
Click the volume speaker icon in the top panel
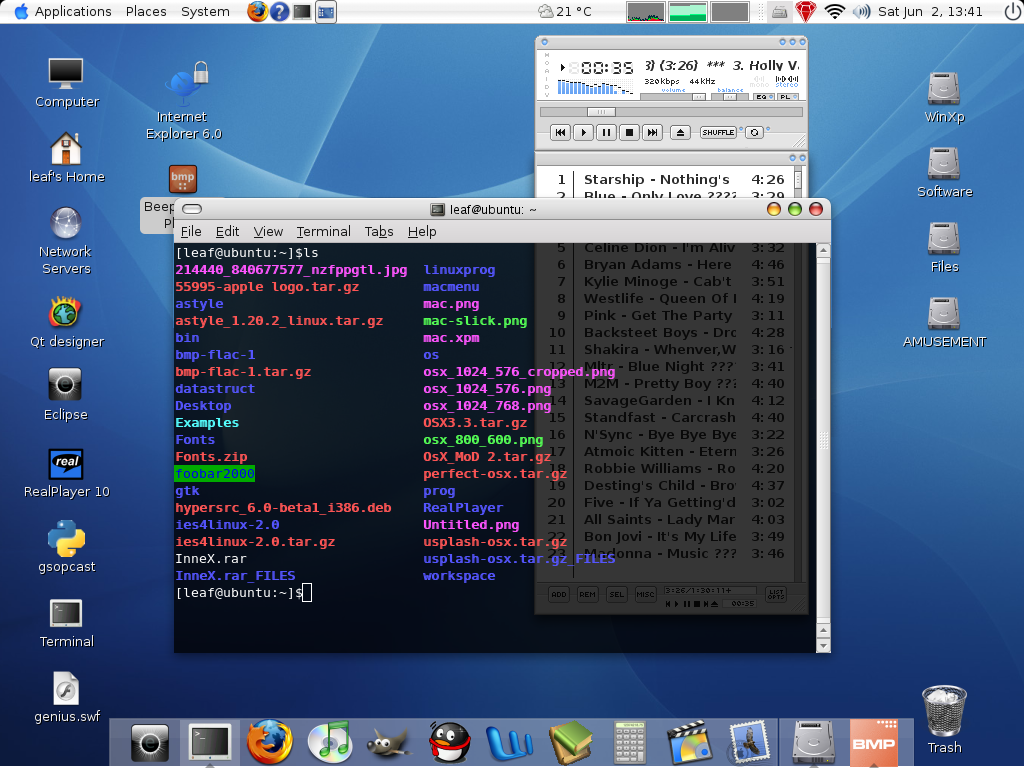click(861, 12)
